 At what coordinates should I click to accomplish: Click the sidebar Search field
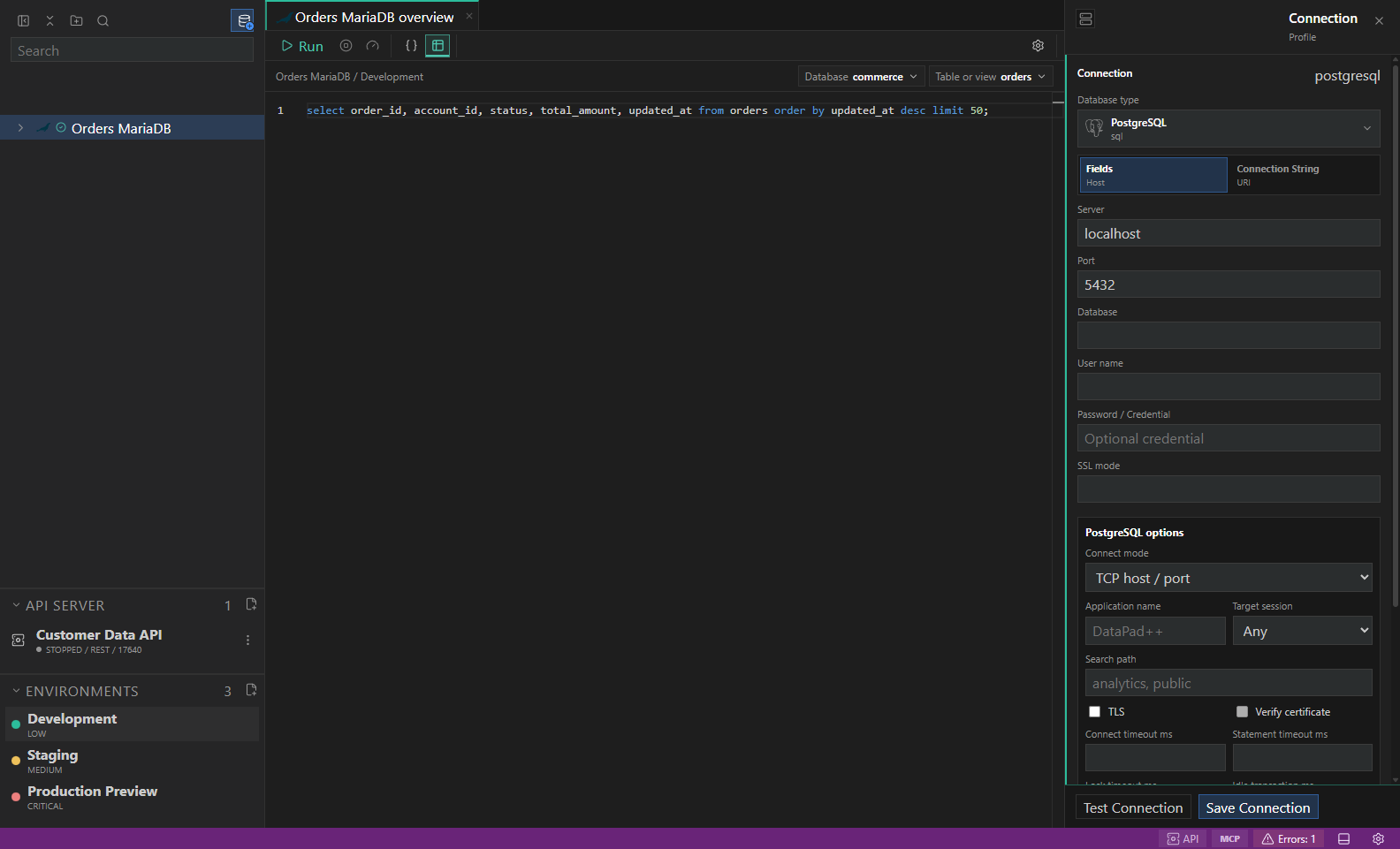[132, 50]
